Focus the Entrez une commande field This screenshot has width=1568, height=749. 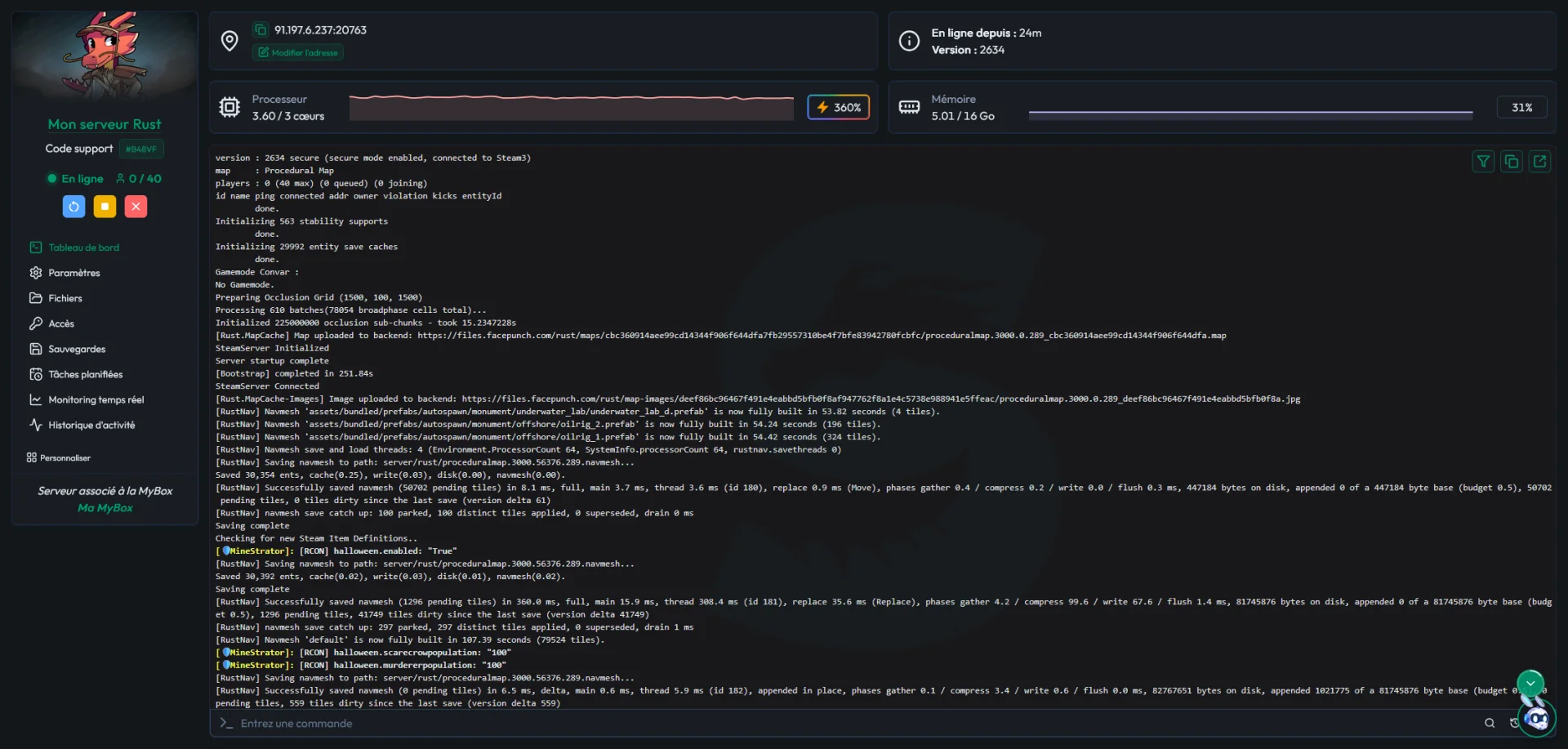pyautogui.click(x=849, y=723)
